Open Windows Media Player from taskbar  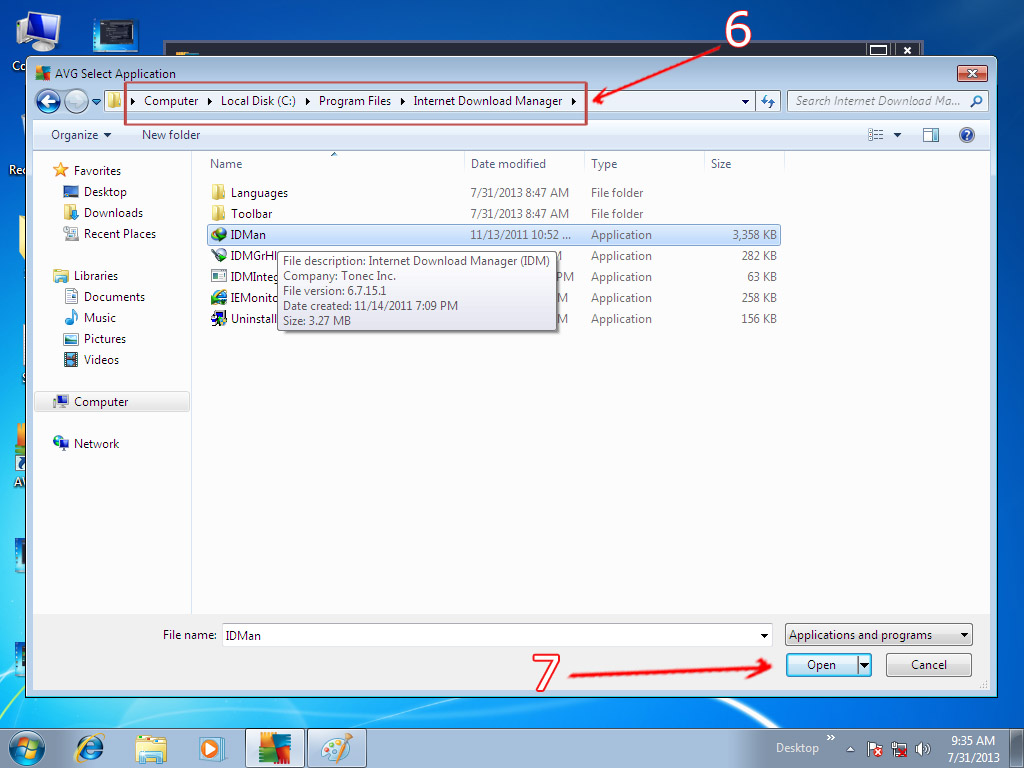(x=212, y=747)
